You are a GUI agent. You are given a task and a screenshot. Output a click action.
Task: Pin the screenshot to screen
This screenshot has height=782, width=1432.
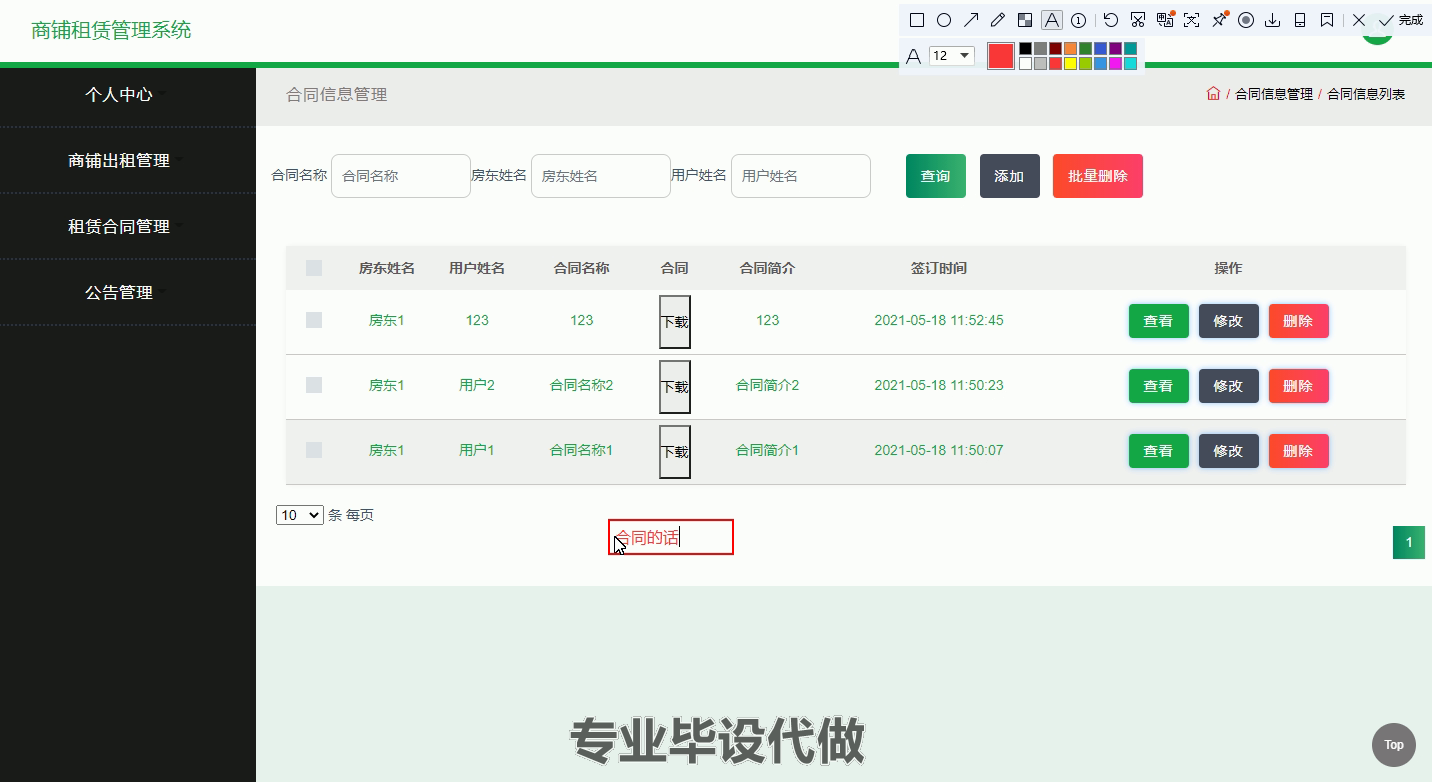tap(1219, 20)
